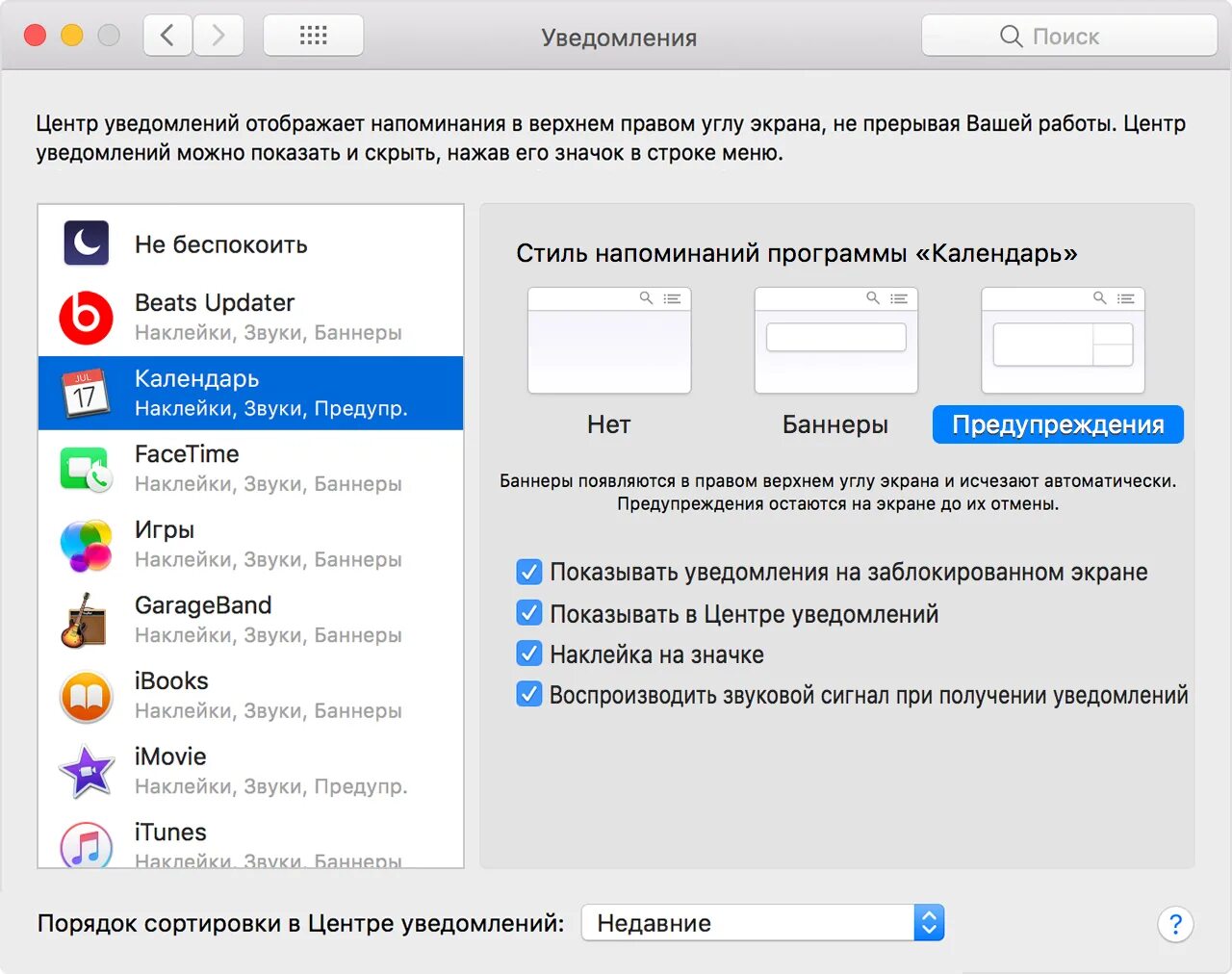
Task: Uncheck 'Показывать в Центре уведомлений'
Action: 529,613
